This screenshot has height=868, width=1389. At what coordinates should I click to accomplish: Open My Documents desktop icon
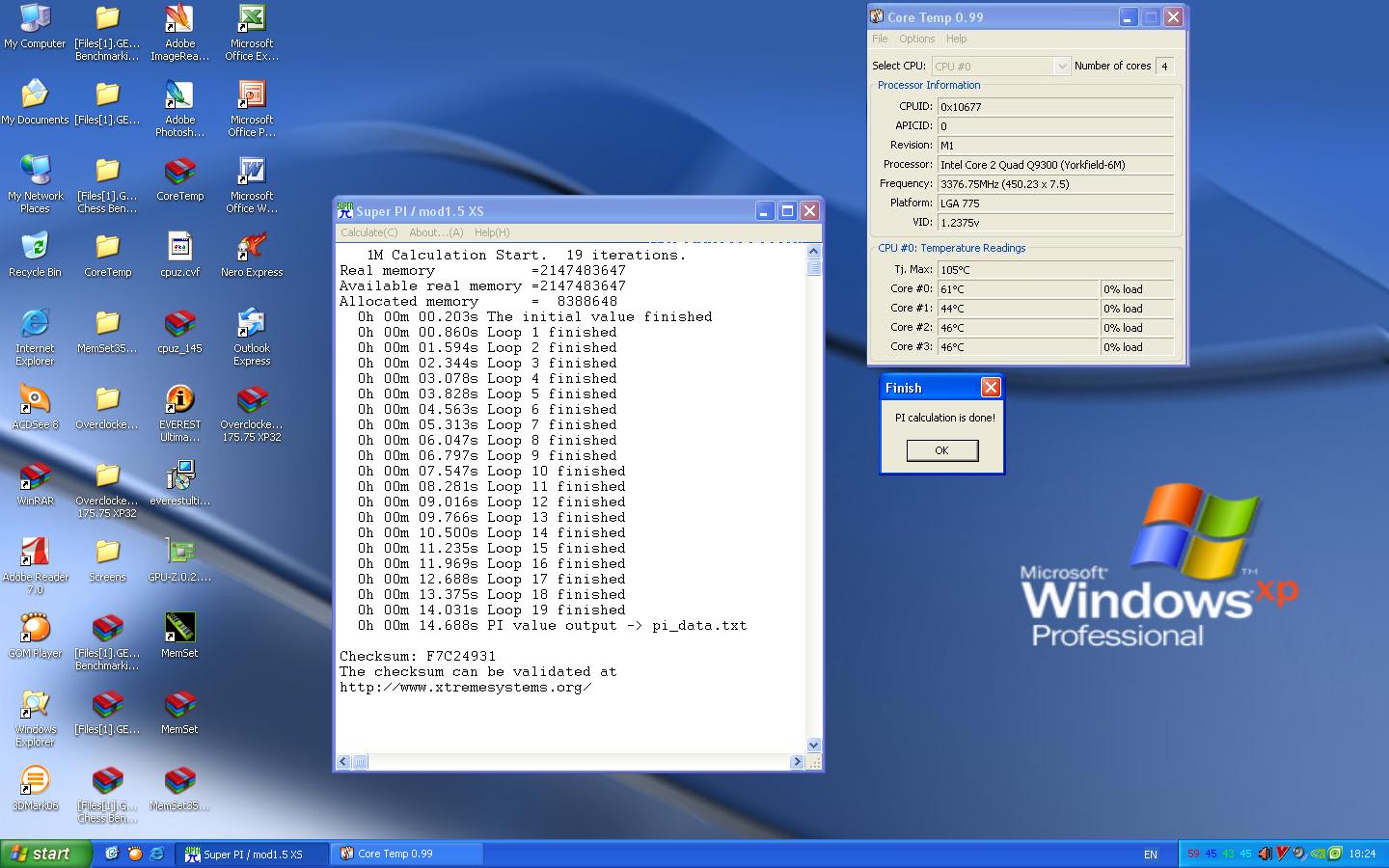(35, 103)
